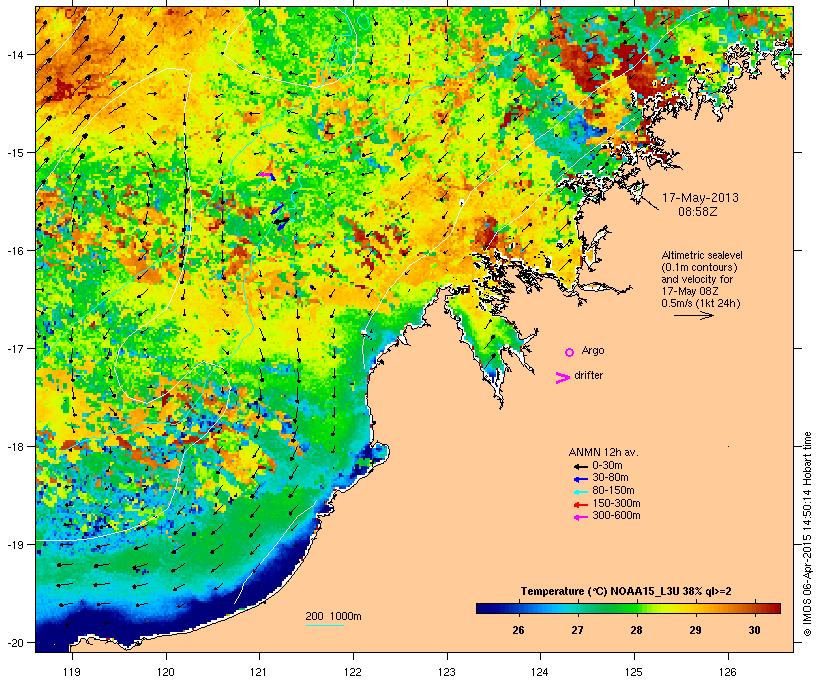This screenshot has height=680, width=820.
Task: Click colorbar tick label 28
Action: 636,630
